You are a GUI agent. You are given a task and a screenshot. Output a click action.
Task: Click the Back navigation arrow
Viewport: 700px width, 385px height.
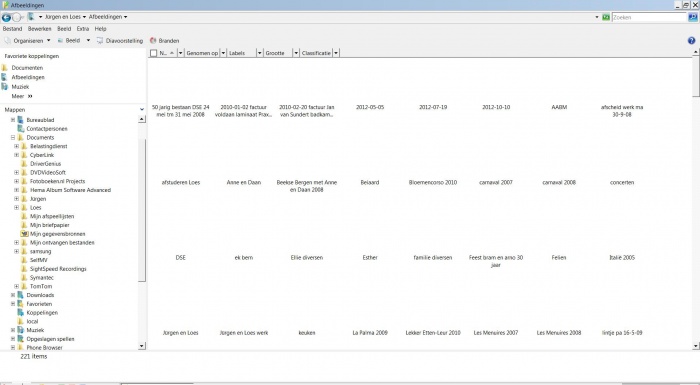coord(6,17)
